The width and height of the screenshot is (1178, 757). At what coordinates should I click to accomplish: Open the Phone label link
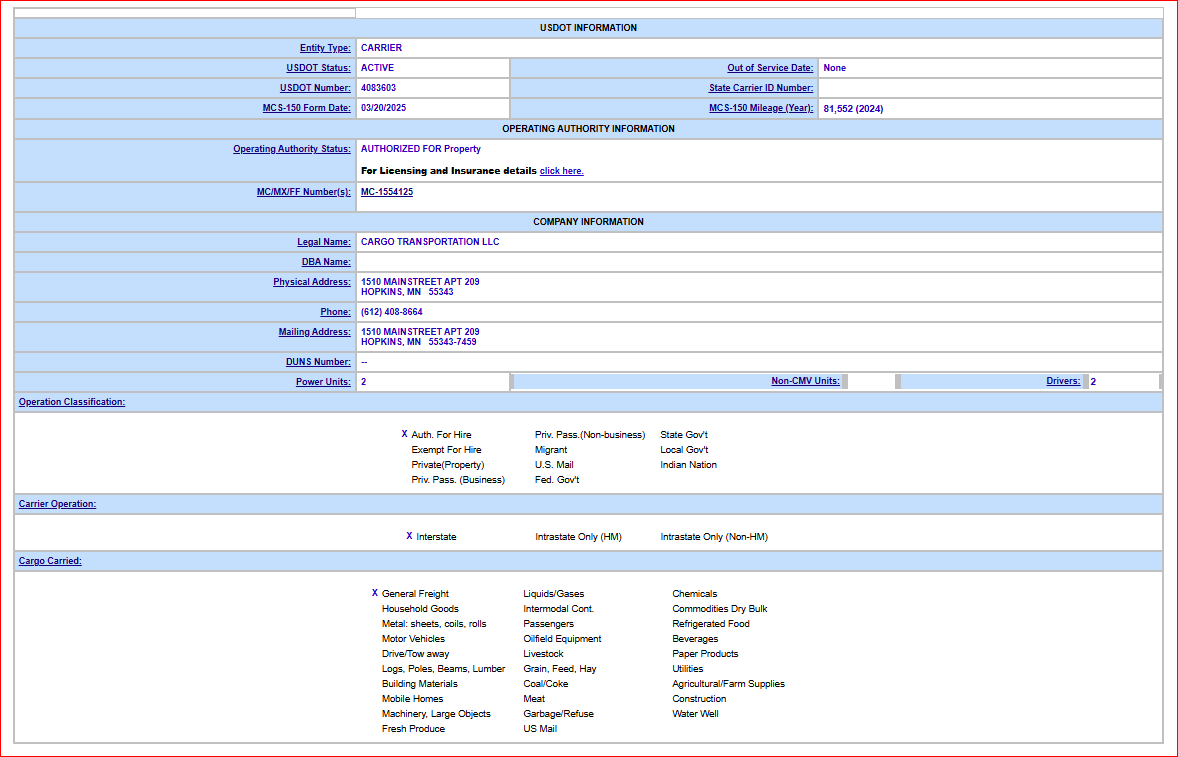coord(335,312)
